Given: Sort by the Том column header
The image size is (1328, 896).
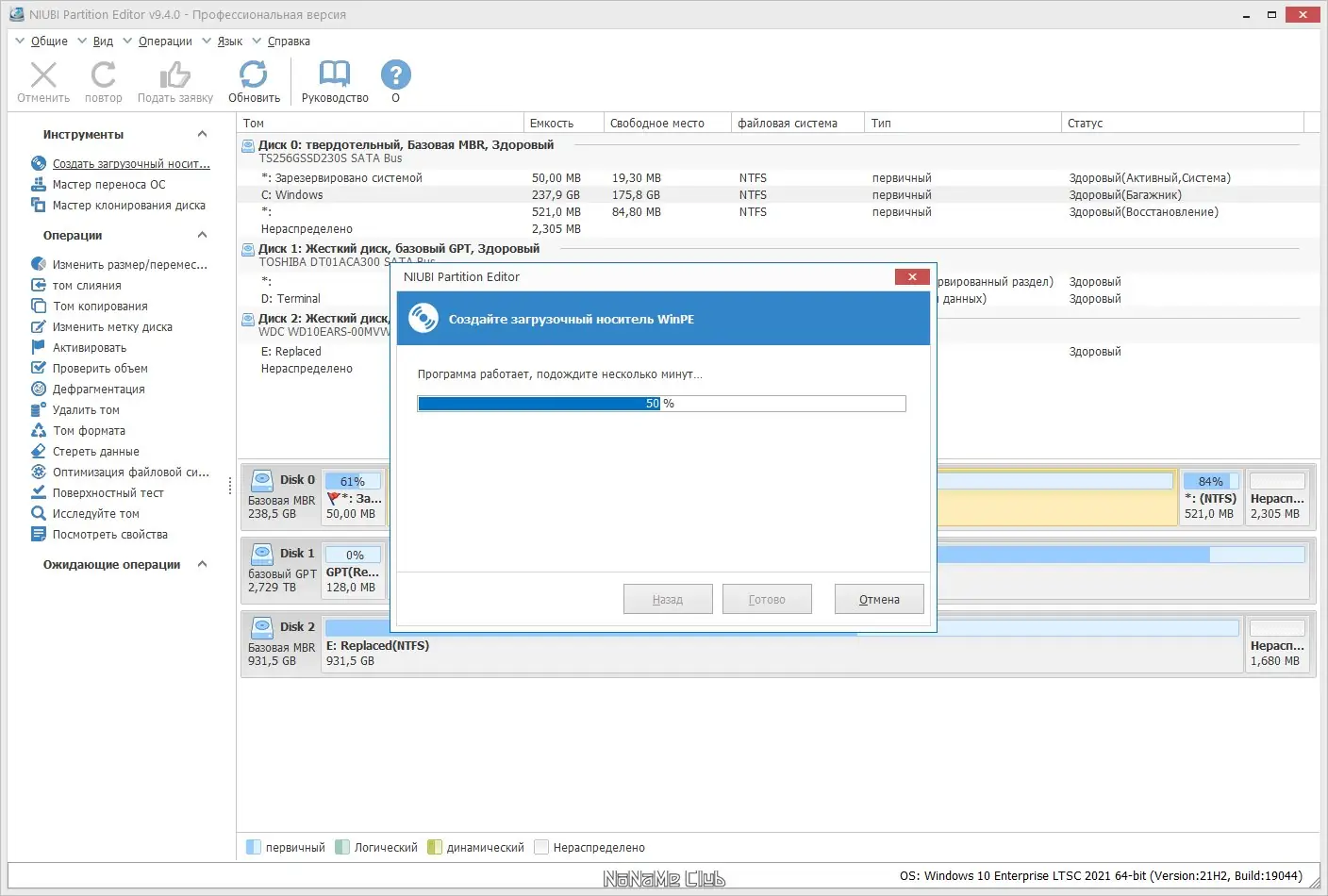Looking at the screenshot, I should tap(380, 123).
